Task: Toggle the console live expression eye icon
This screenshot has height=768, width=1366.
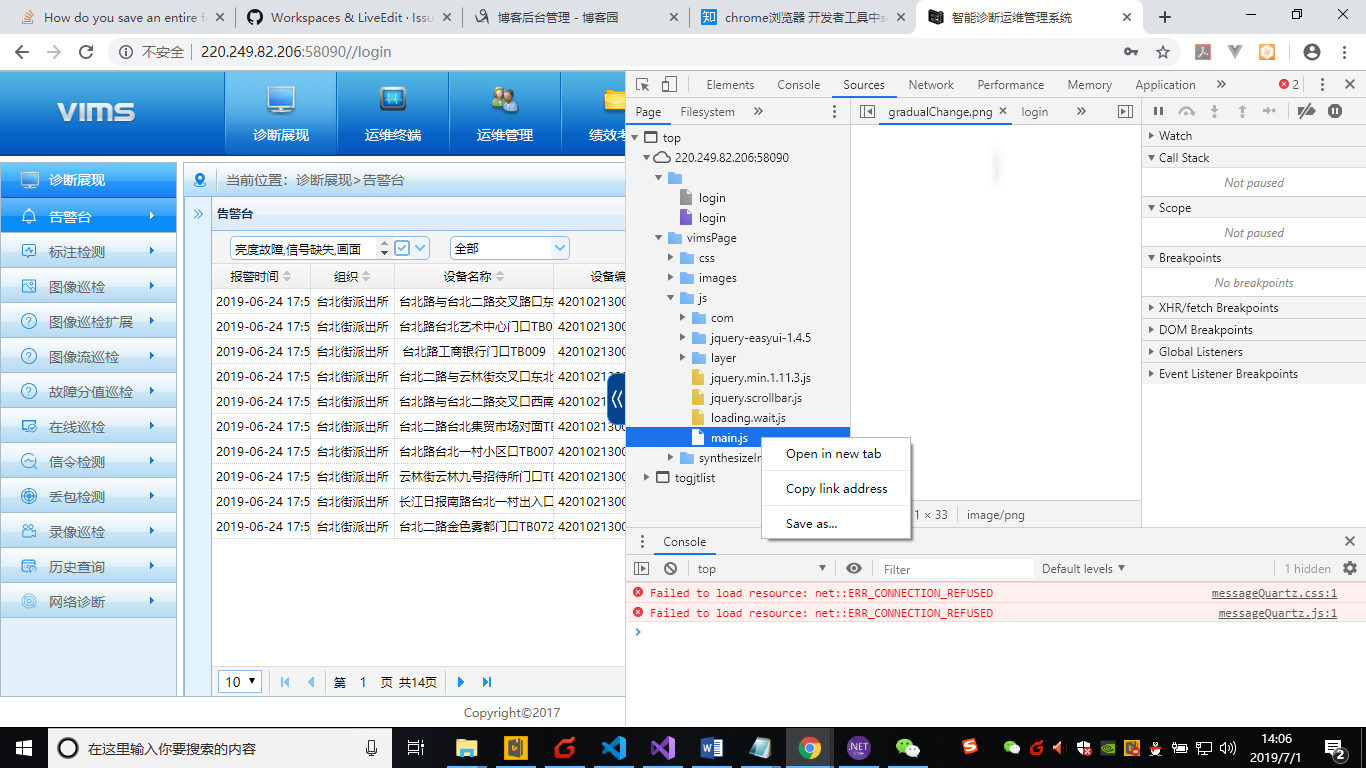Action: tap(853, 568)
